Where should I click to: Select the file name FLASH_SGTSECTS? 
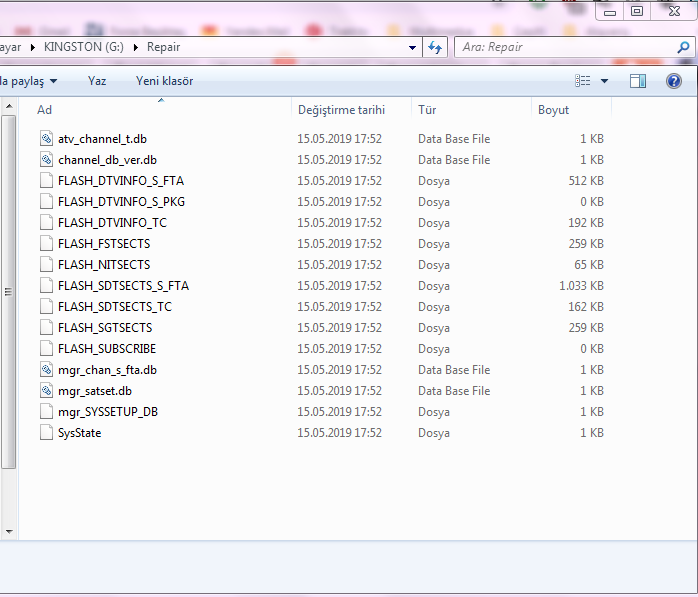pos(105,328)
